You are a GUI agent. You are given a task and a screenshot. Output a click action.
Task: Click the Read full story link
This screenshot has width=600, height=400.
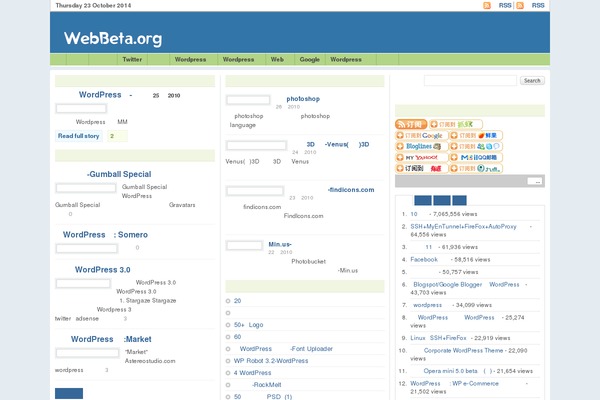tap(78, 136)
